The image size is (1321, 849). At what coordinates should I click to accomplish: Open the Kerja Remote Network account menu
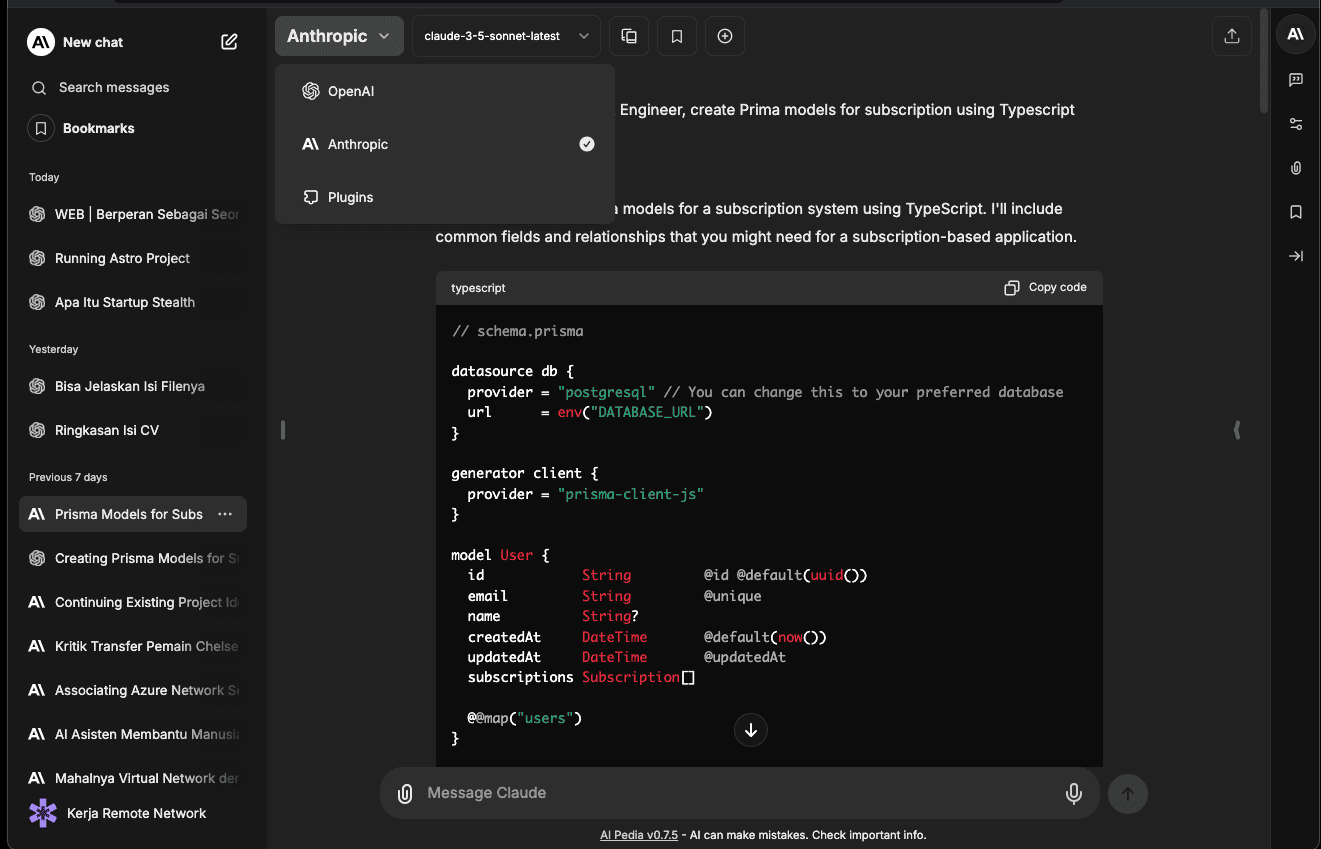(133, 813)
